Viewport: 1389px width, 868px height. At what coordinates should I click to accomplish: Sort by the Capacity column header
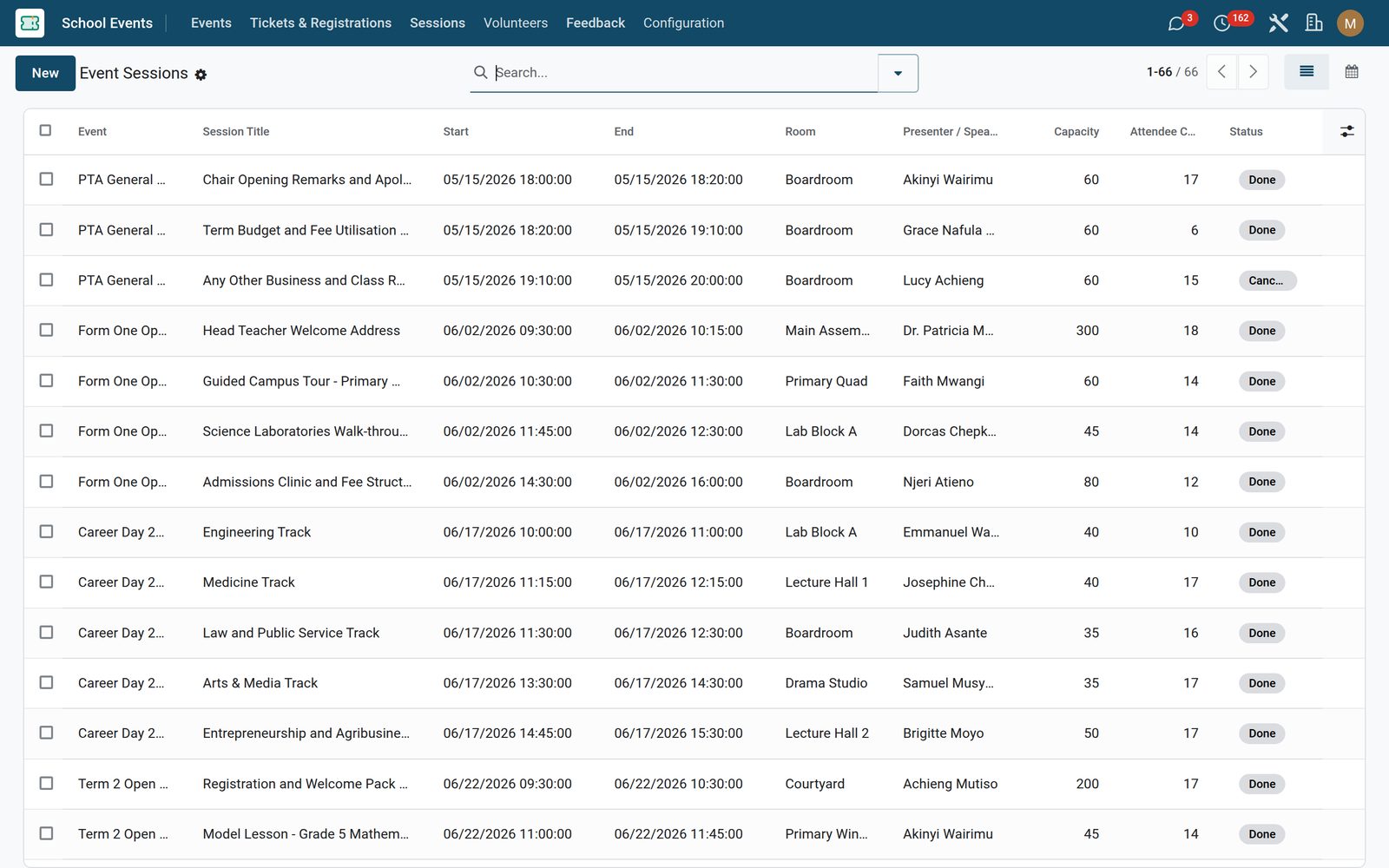pos(1076,132)
